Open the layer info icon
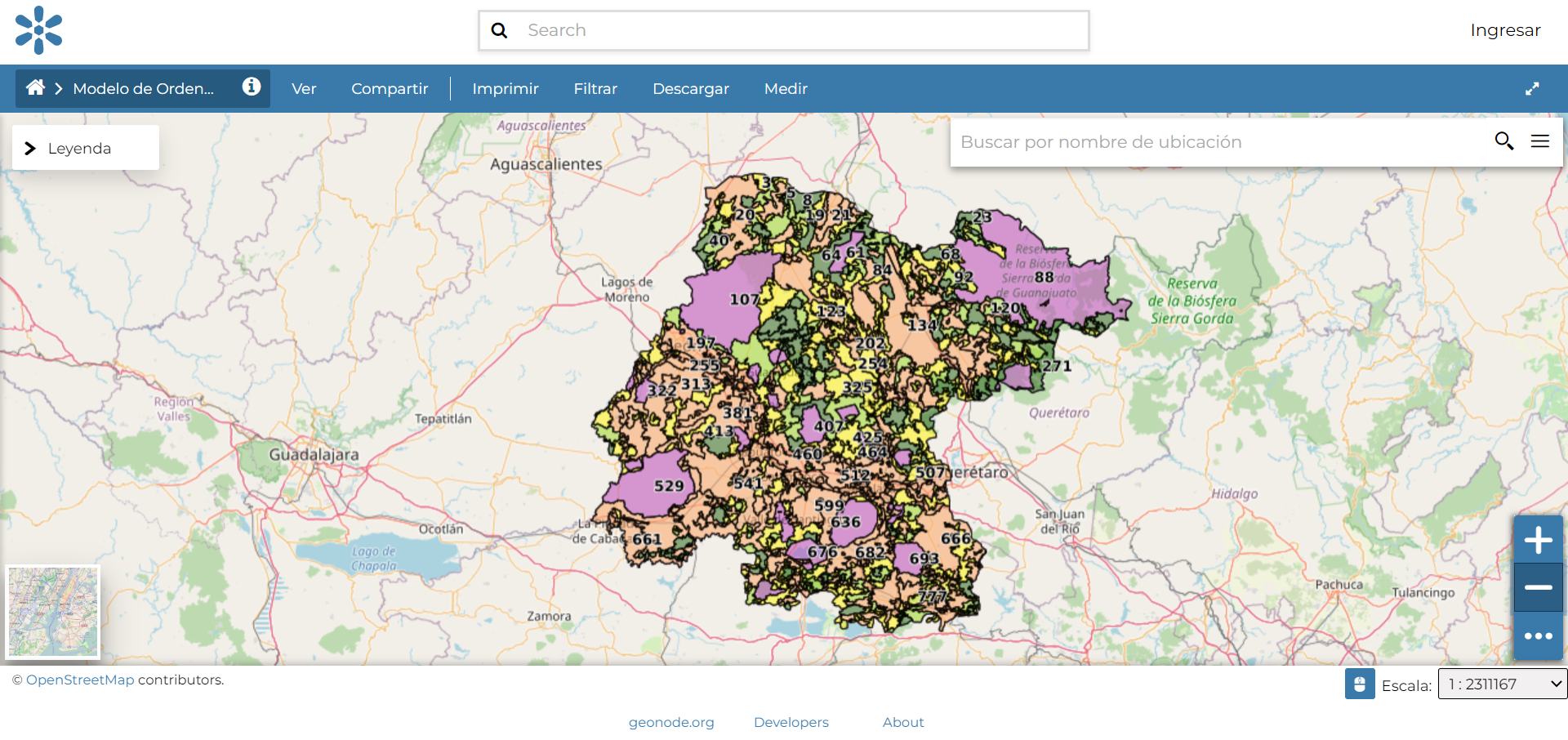Viewport: 1568px width, 740px height. [x=252, y=87]
